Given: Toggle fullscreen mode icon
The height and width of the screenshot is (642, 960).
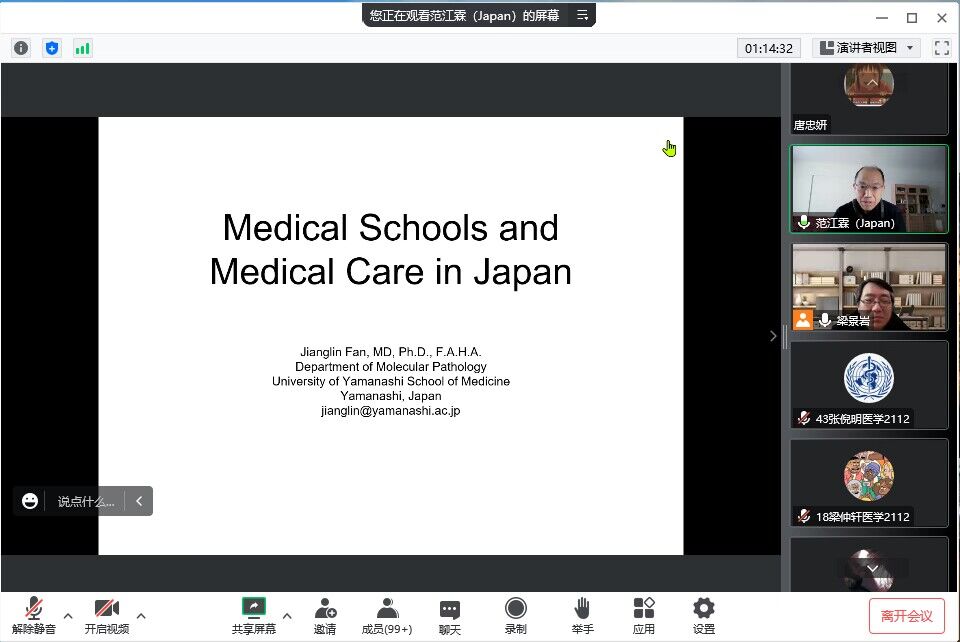Looking at the screenshot, I should point(941,48).
